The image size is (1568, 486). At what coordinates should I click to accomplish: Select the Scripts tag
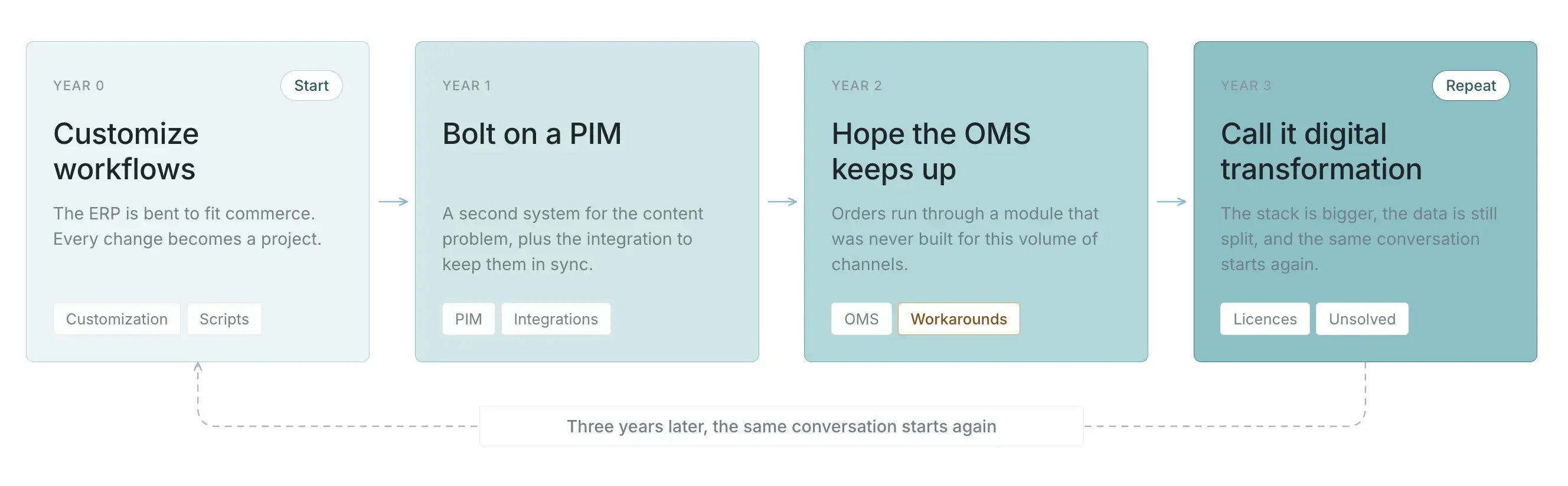pos(224,318)
